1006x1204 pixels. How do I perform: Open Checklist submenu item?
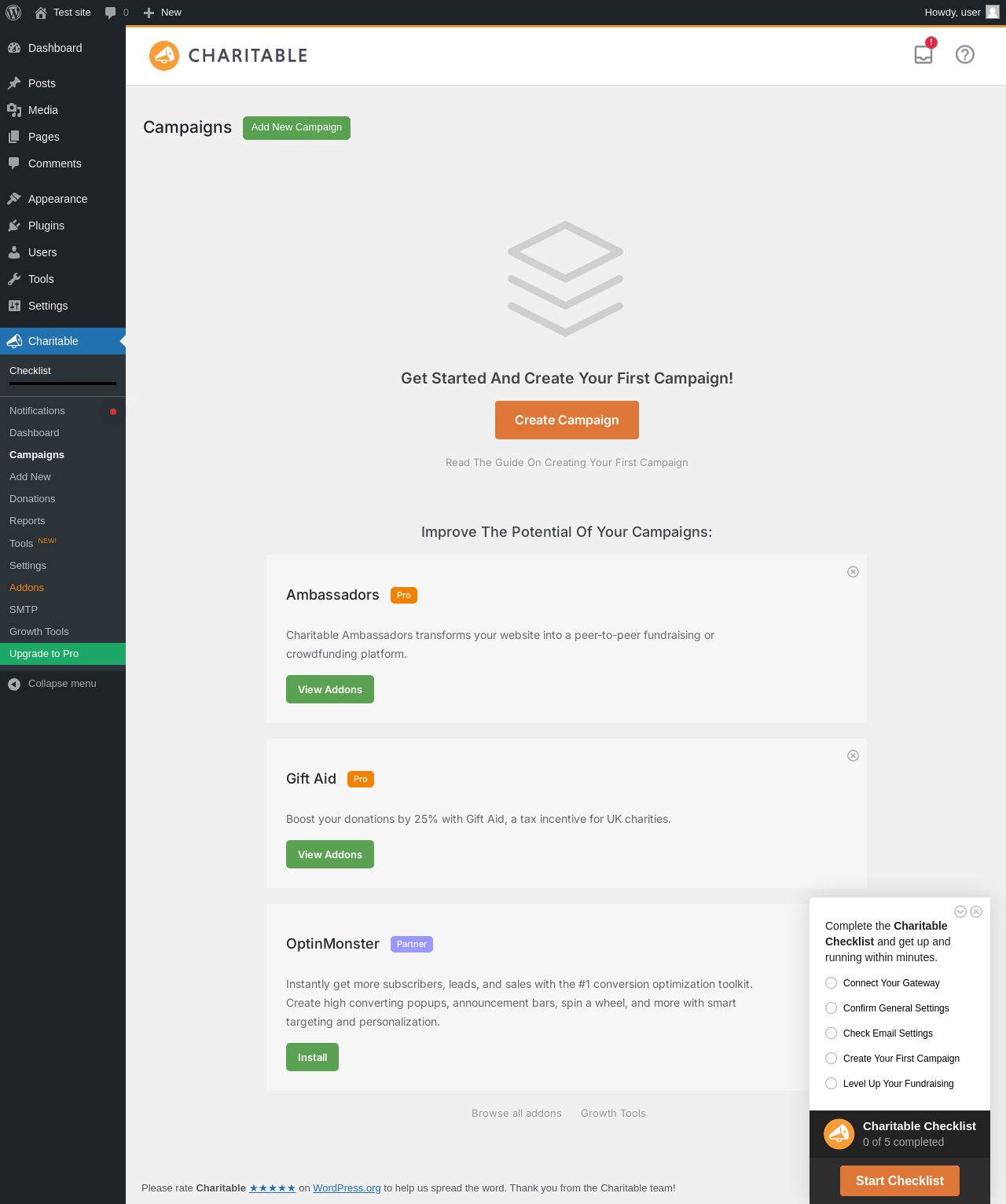point(30,371)
